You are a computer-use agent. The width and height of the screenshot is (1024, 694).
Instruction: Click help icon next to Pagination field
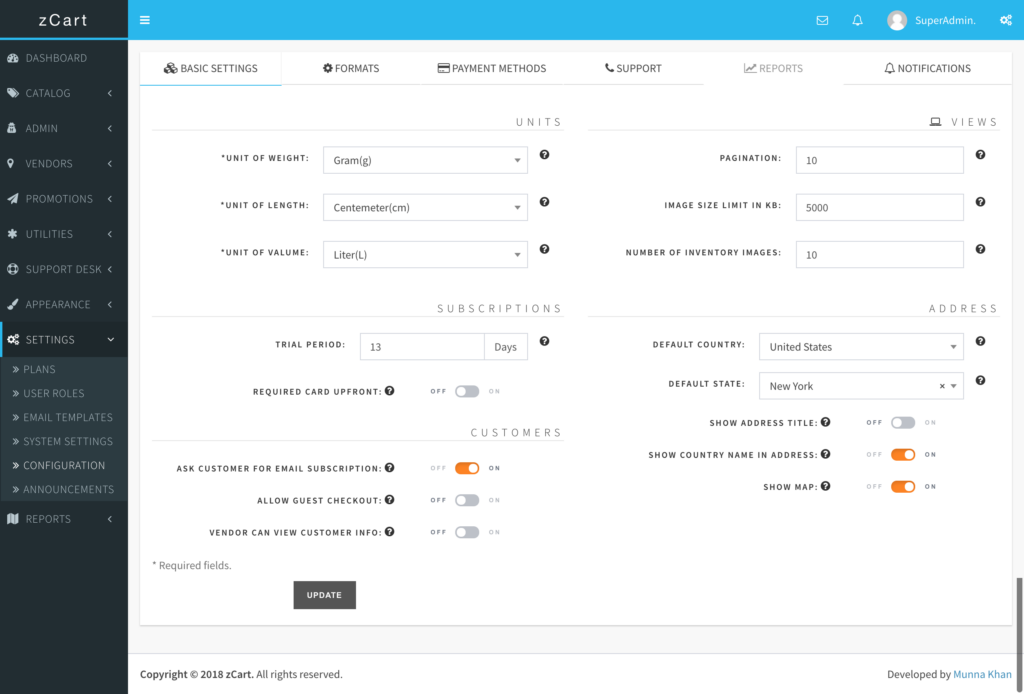[x=980, y=155]
